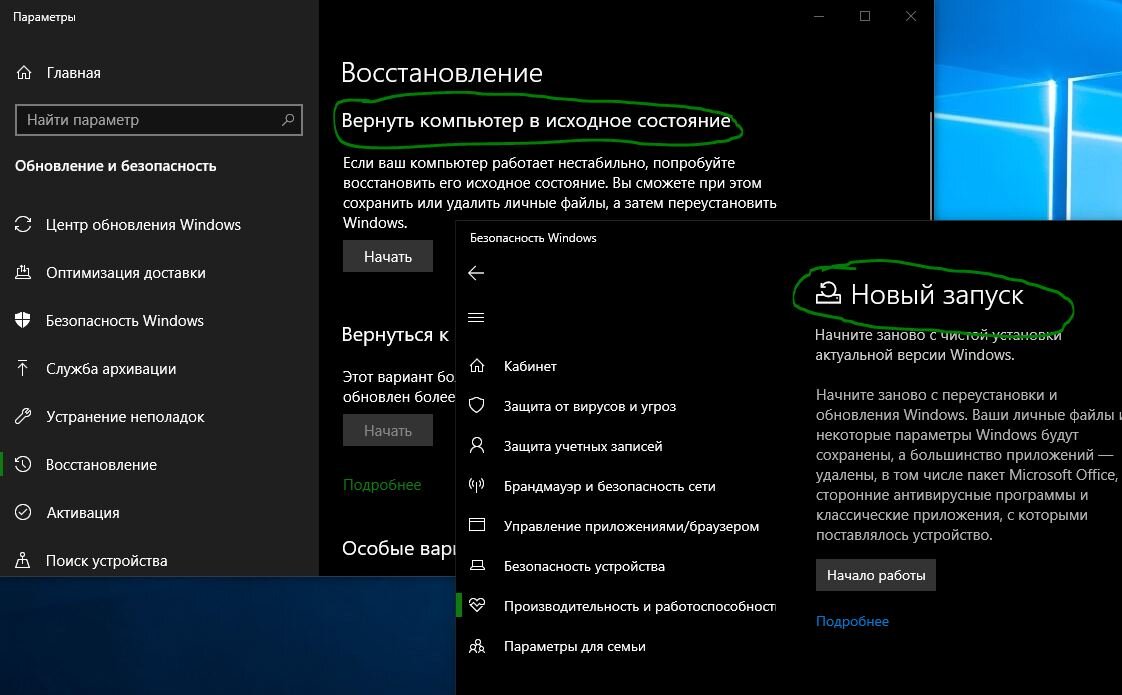1122x695 pixels.
Task: Open Центр обновления Windows
Action: coord(144,225)
